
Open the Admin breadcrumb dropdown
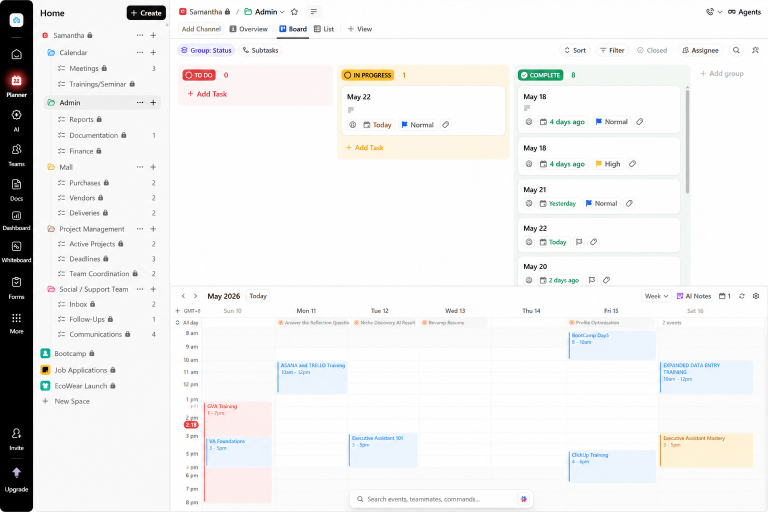pos(282,12)
